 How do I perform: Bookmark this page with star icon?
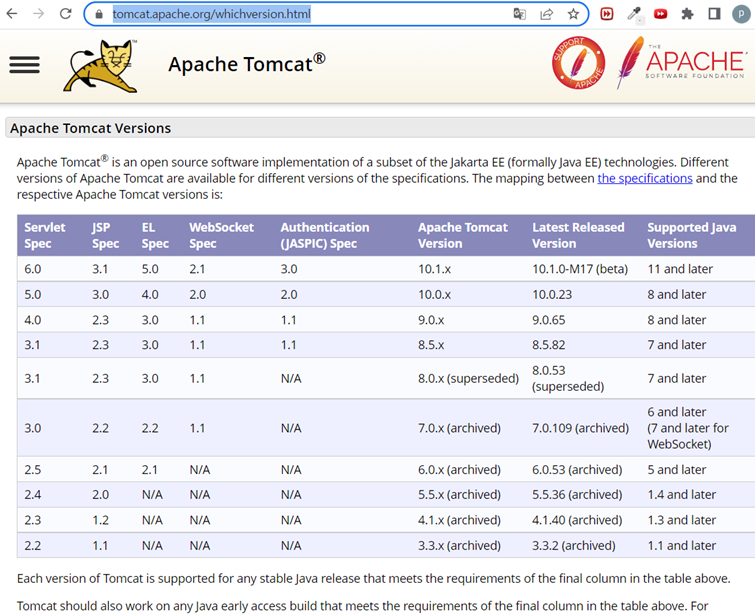click(573, 14)
